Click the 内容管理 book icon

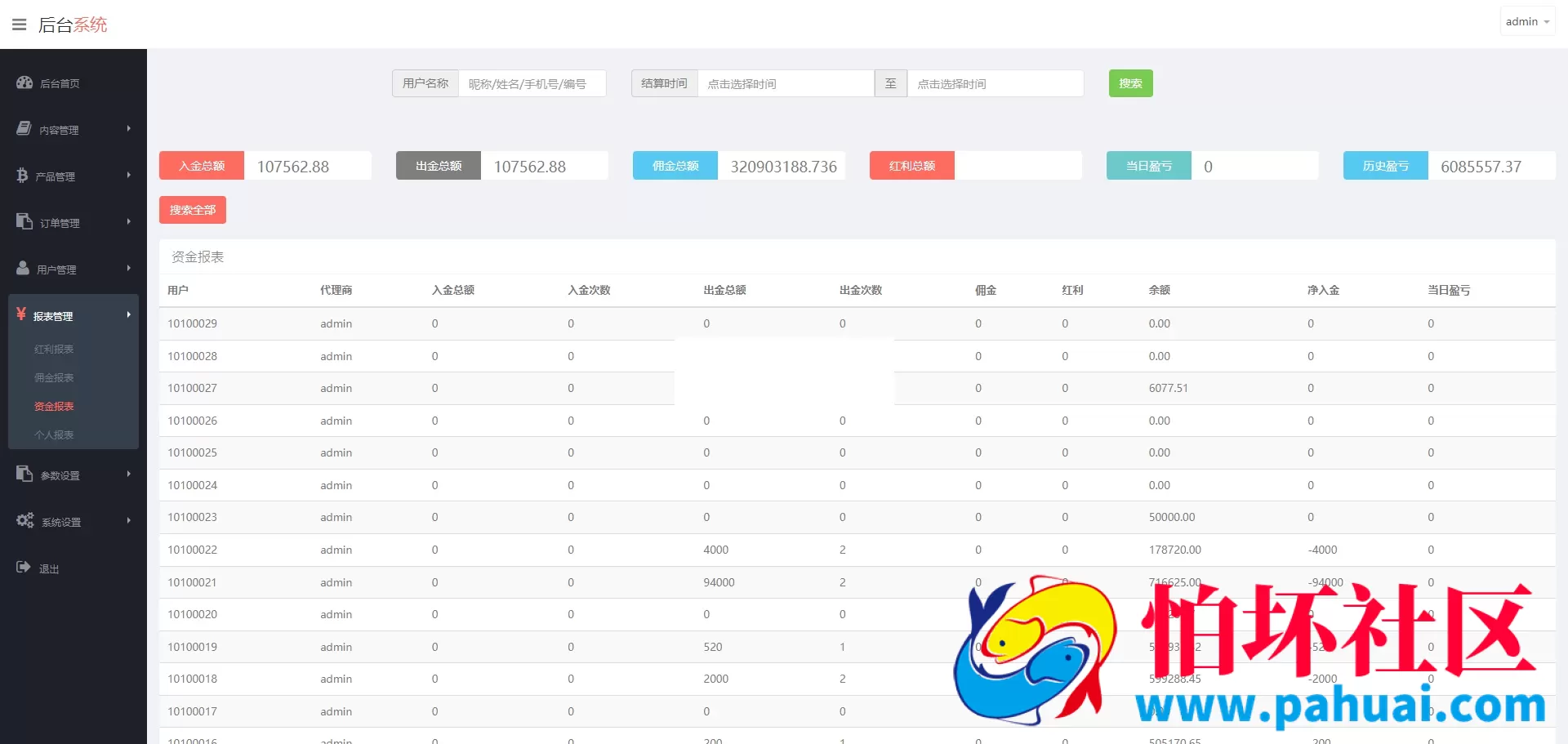coord(24,129)
